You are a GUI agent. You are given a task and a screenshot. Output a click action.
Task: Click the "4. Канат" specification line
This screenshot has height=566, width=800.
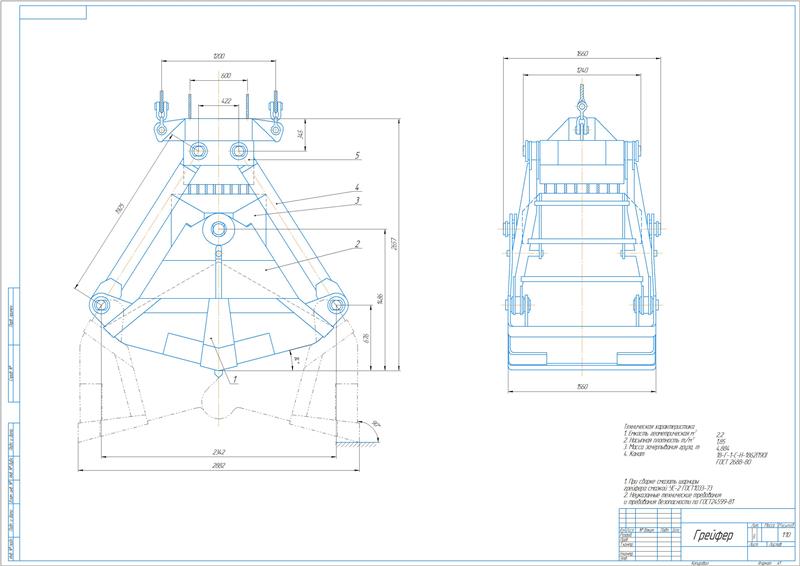pos(634,453)
